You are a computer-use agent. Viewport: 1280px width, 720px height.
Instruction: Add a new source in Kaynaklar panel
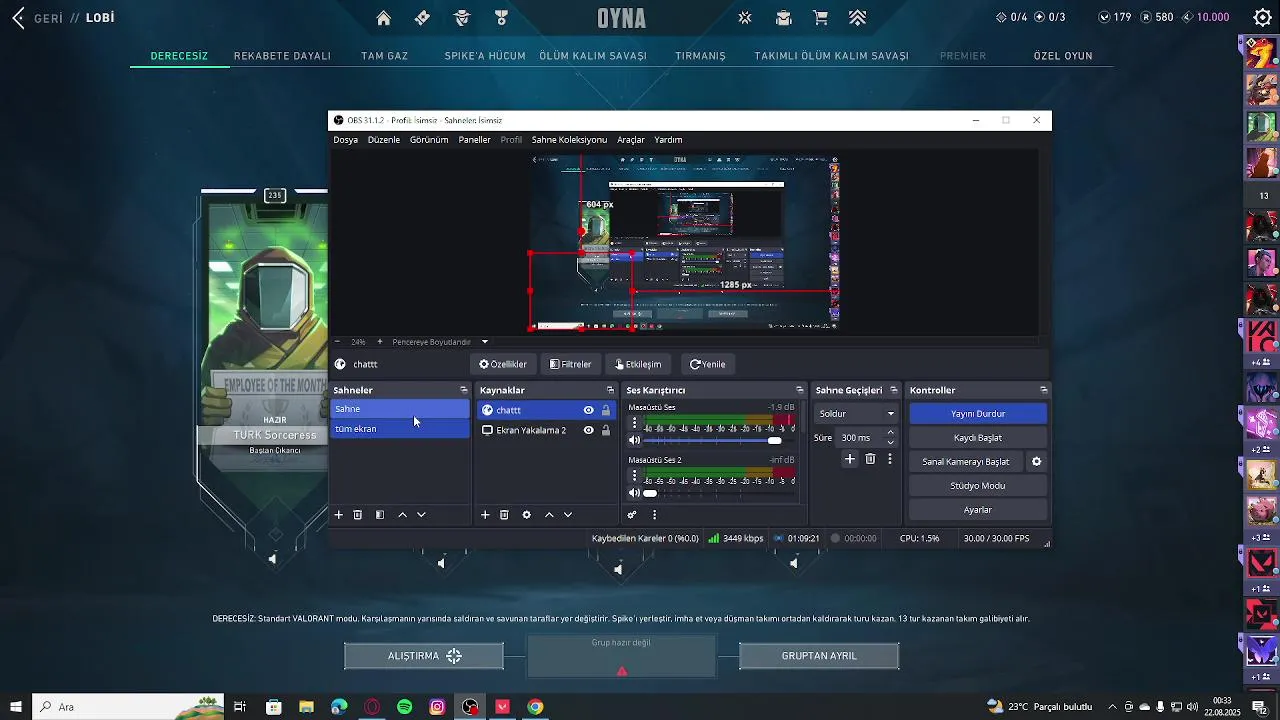click(x=485, y=515)
